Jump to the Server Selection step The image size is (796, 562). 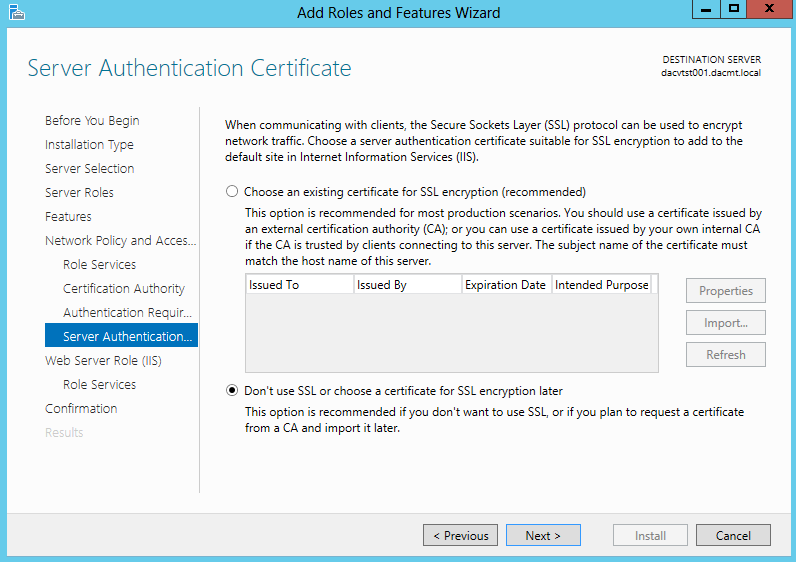coord(90,169)
